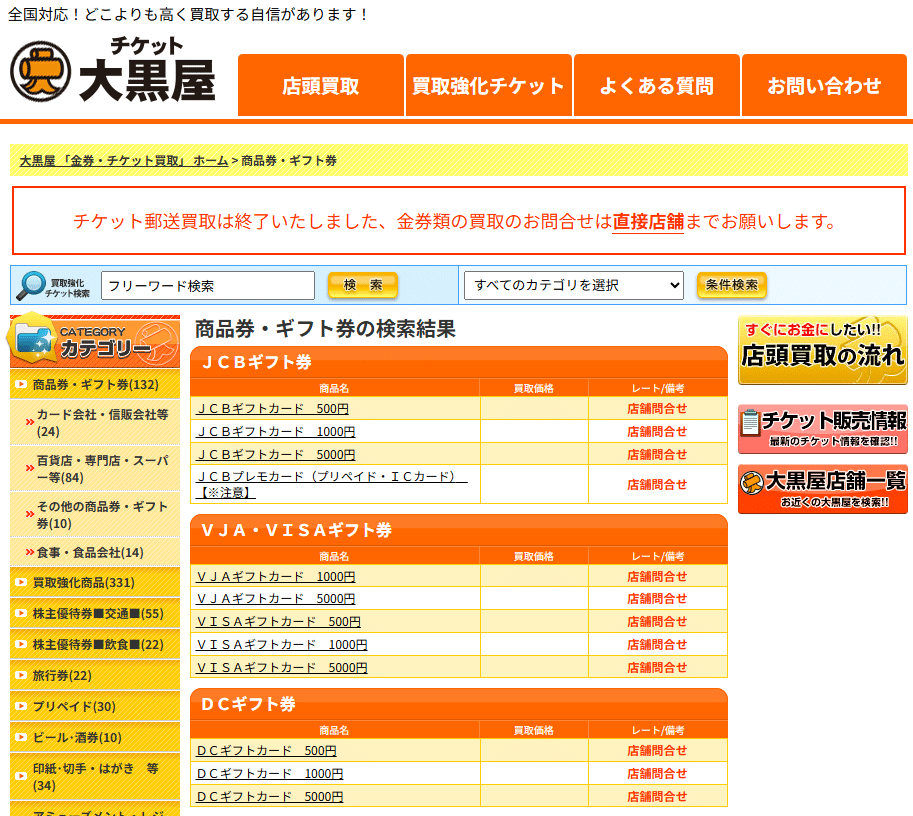Switch to the お問い合わせ tab

click(823, 86)
